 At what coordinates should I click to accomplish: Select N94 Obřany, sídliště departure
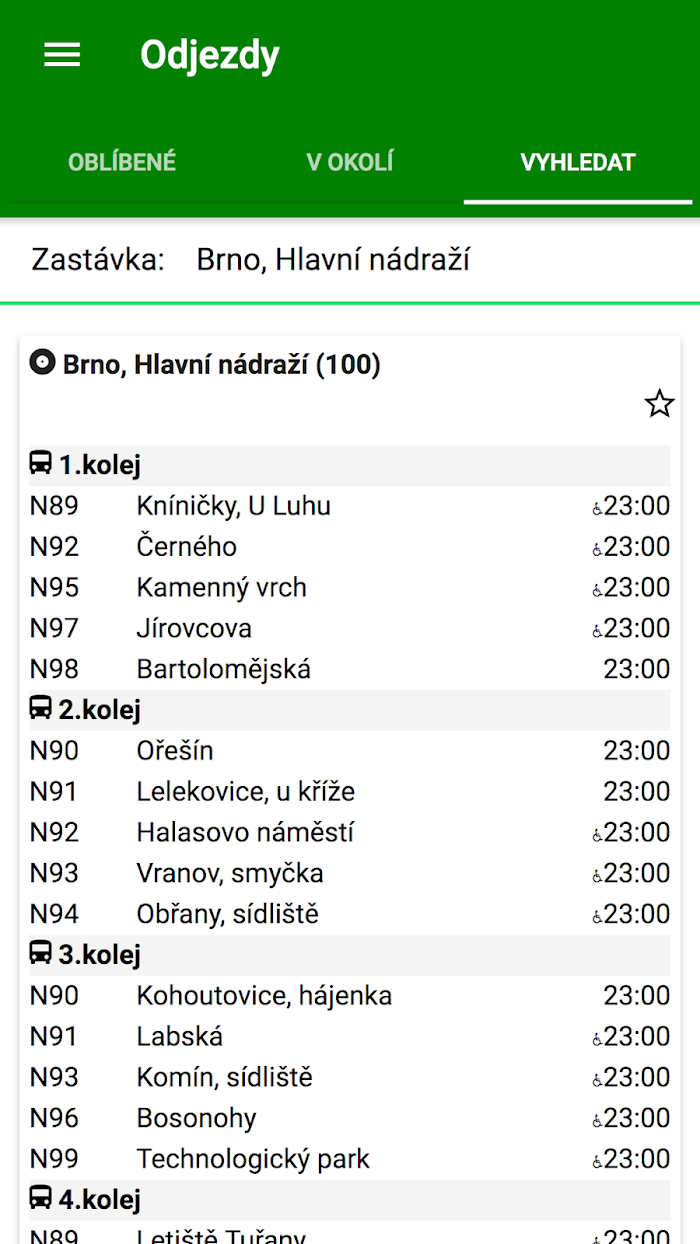tap(350, 914)
